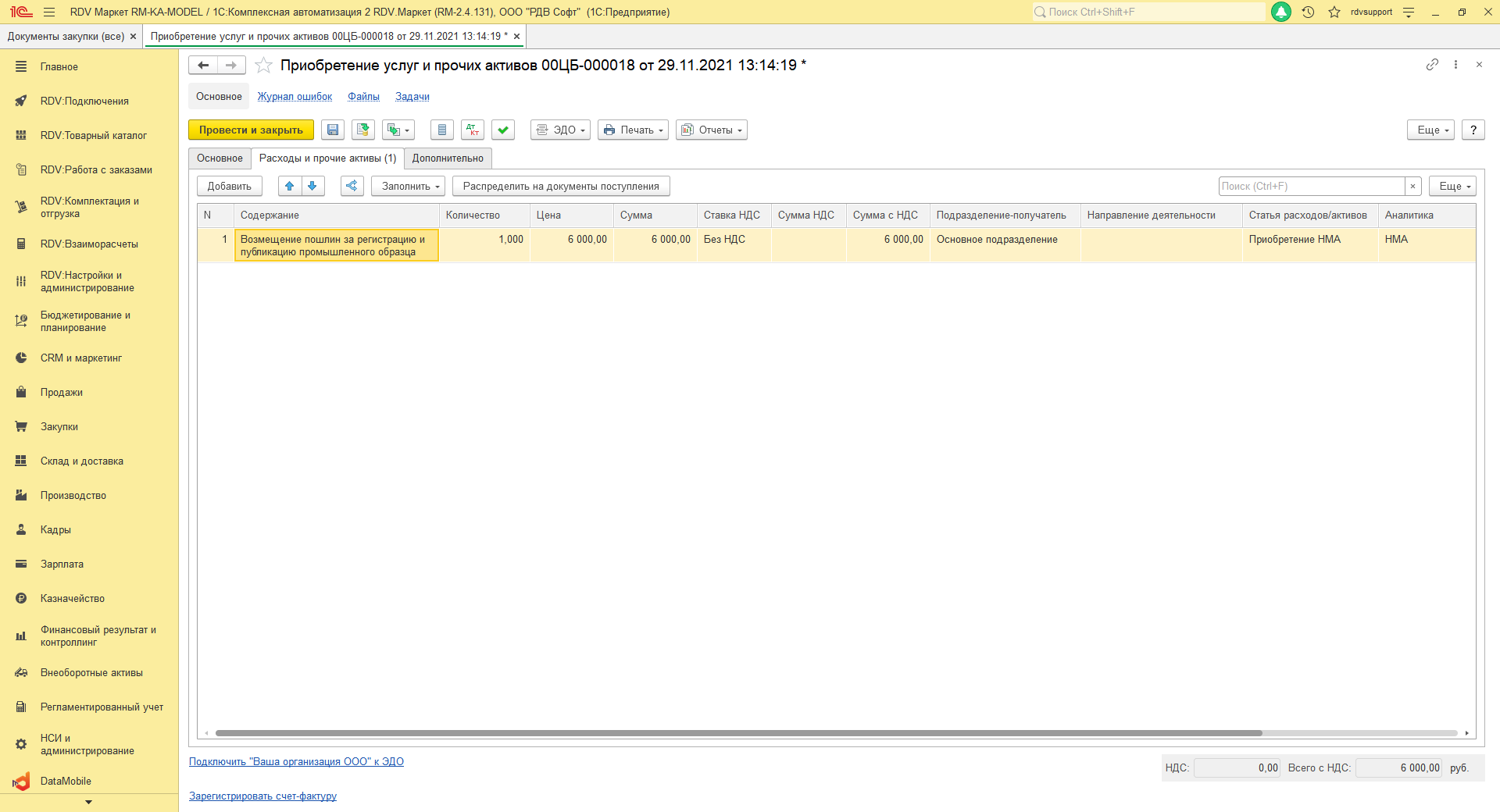Open notifications bell in title bar
This screenshot has width=1500, height=812.
tap(1281, 12)
